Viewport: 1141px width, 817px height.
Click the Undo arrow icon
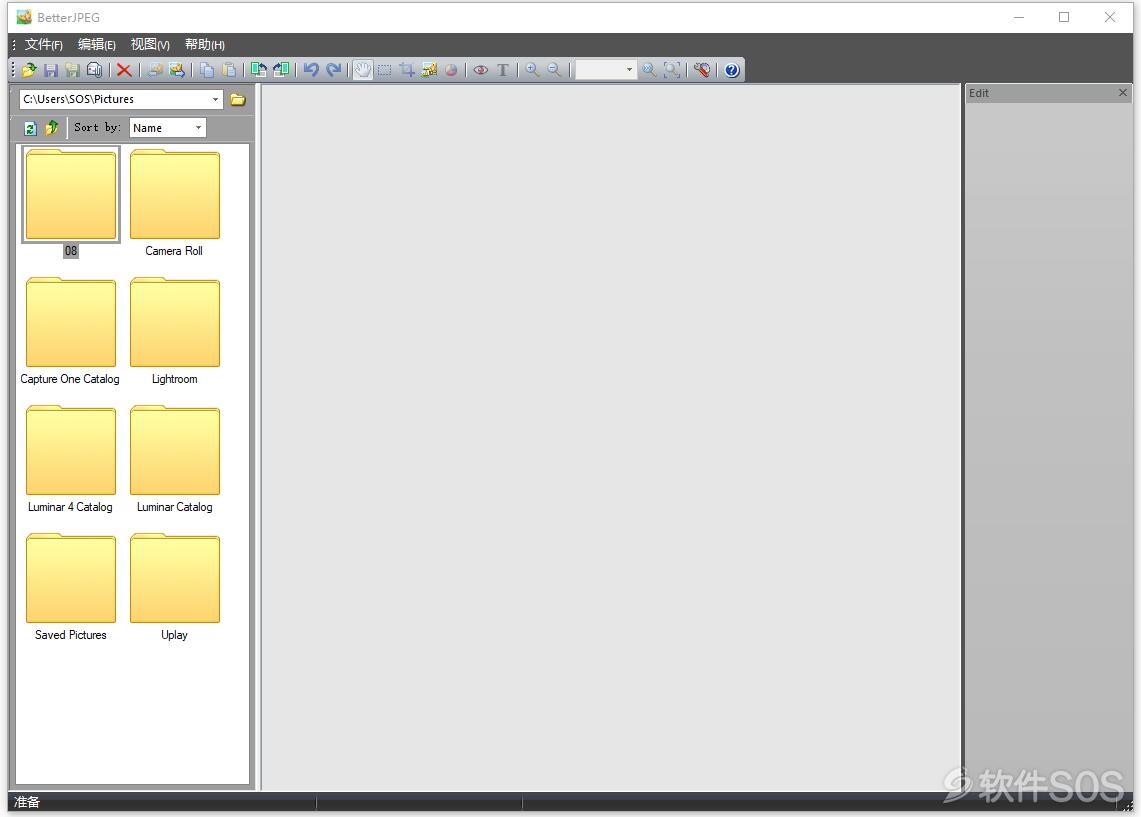pos(311,70)
